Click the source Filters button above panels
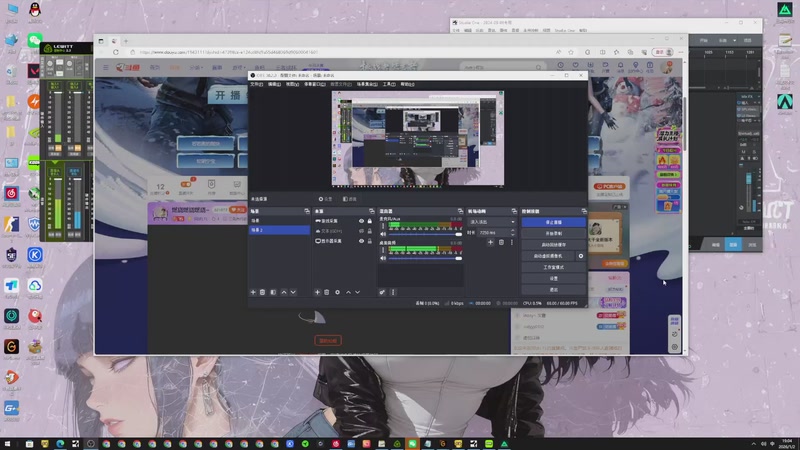 [349, 199]
